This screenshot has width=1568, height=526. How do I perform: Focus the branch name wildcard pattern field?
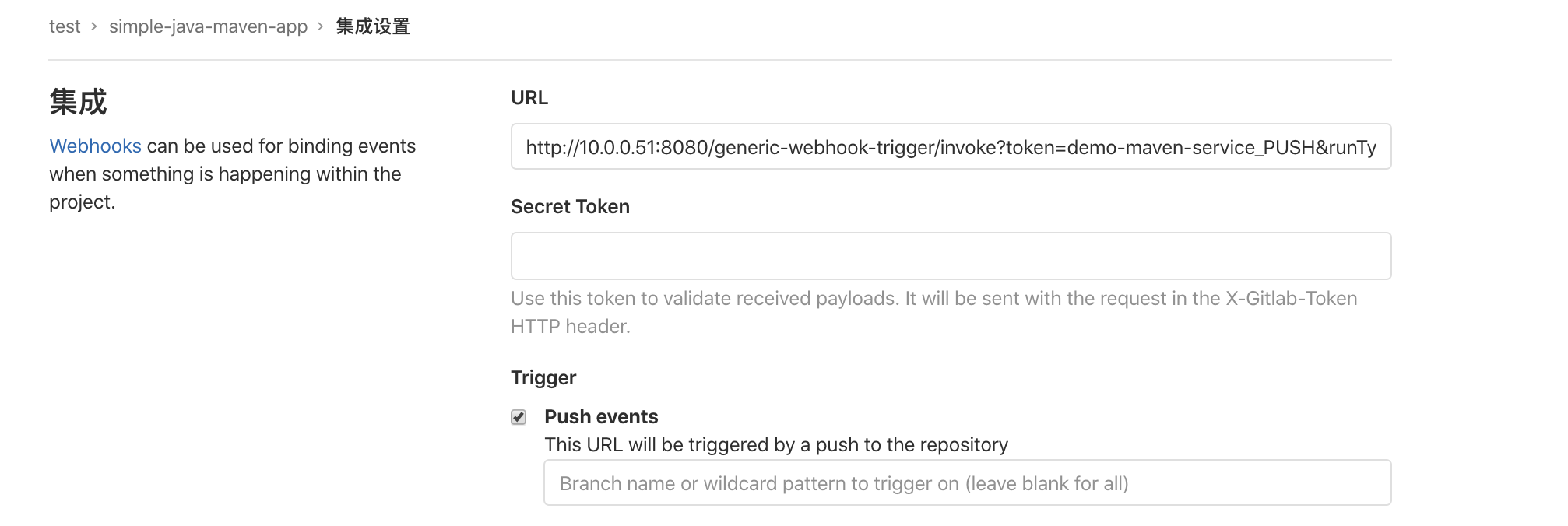pyautogui.click(x=967, y=482)
